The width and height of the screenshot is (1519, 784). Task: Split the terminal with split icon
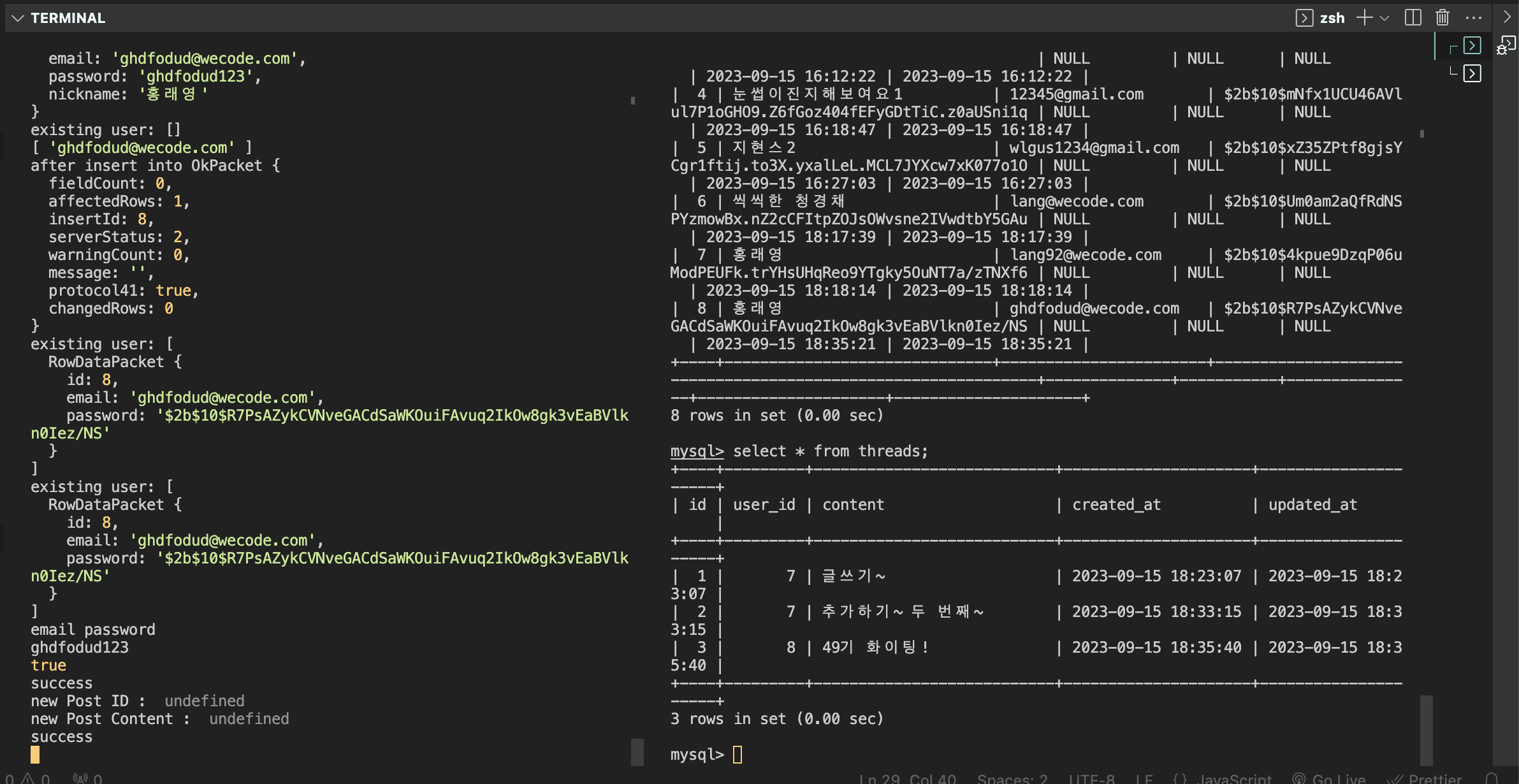tap(1413, 18)
